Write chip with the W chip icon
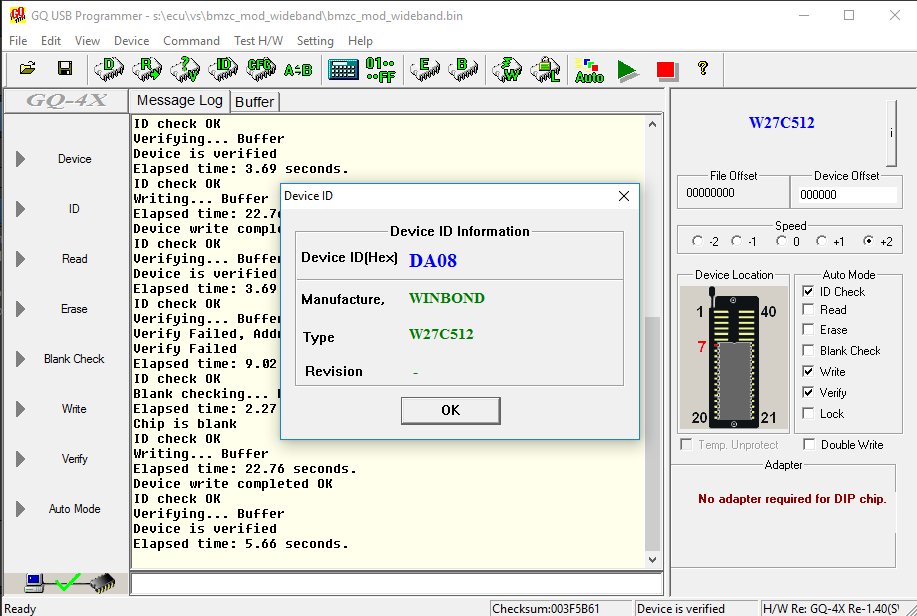 [x=507, y=70]
